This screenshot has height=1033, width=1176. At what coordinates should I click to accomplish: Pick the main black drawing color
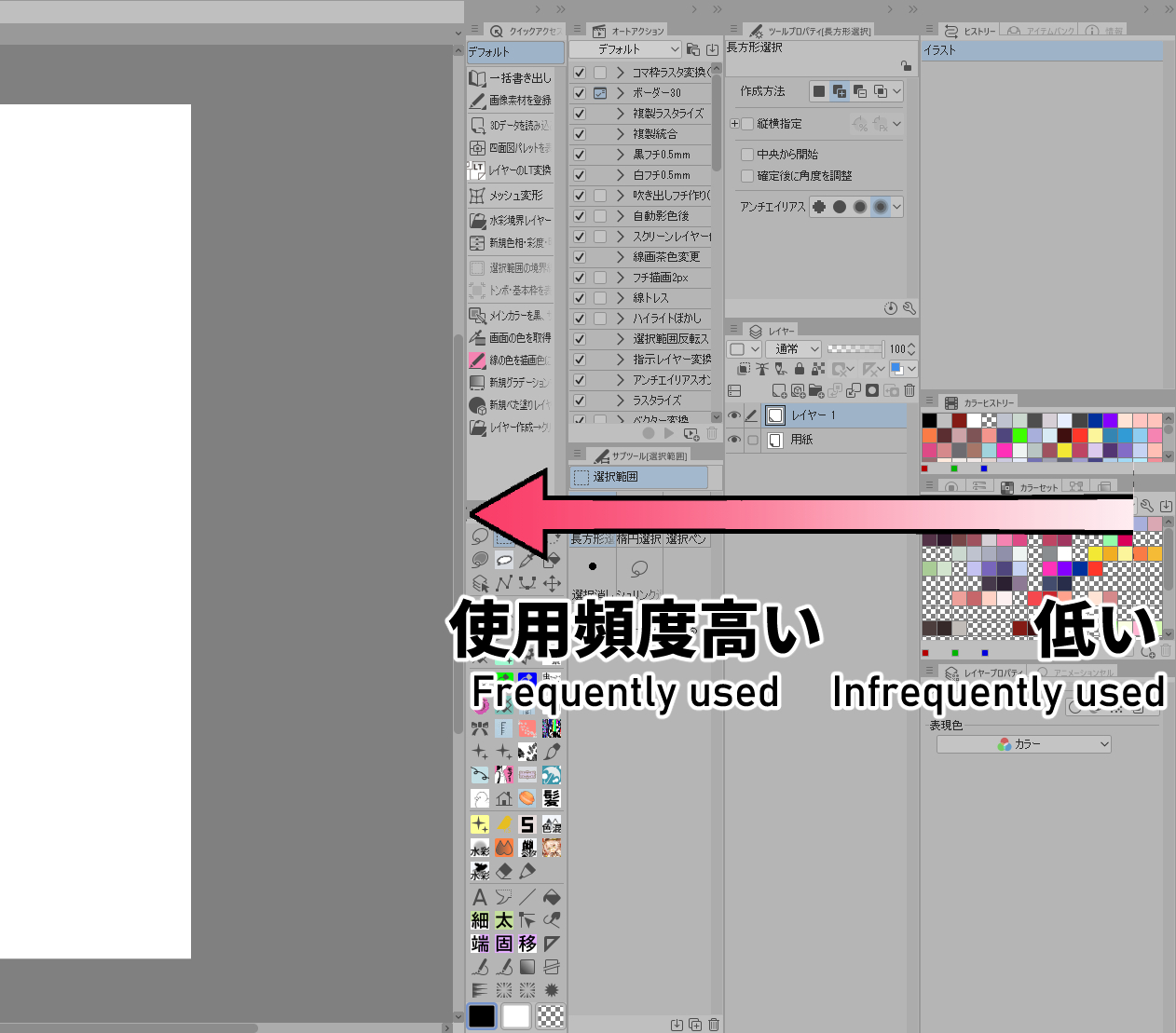[x=482, y=1016]
